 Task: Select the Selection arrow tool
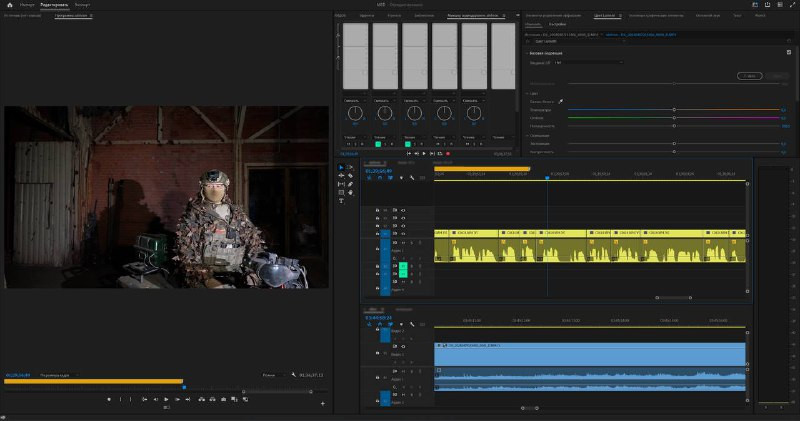pyautogui.click(x=341, y=167)
